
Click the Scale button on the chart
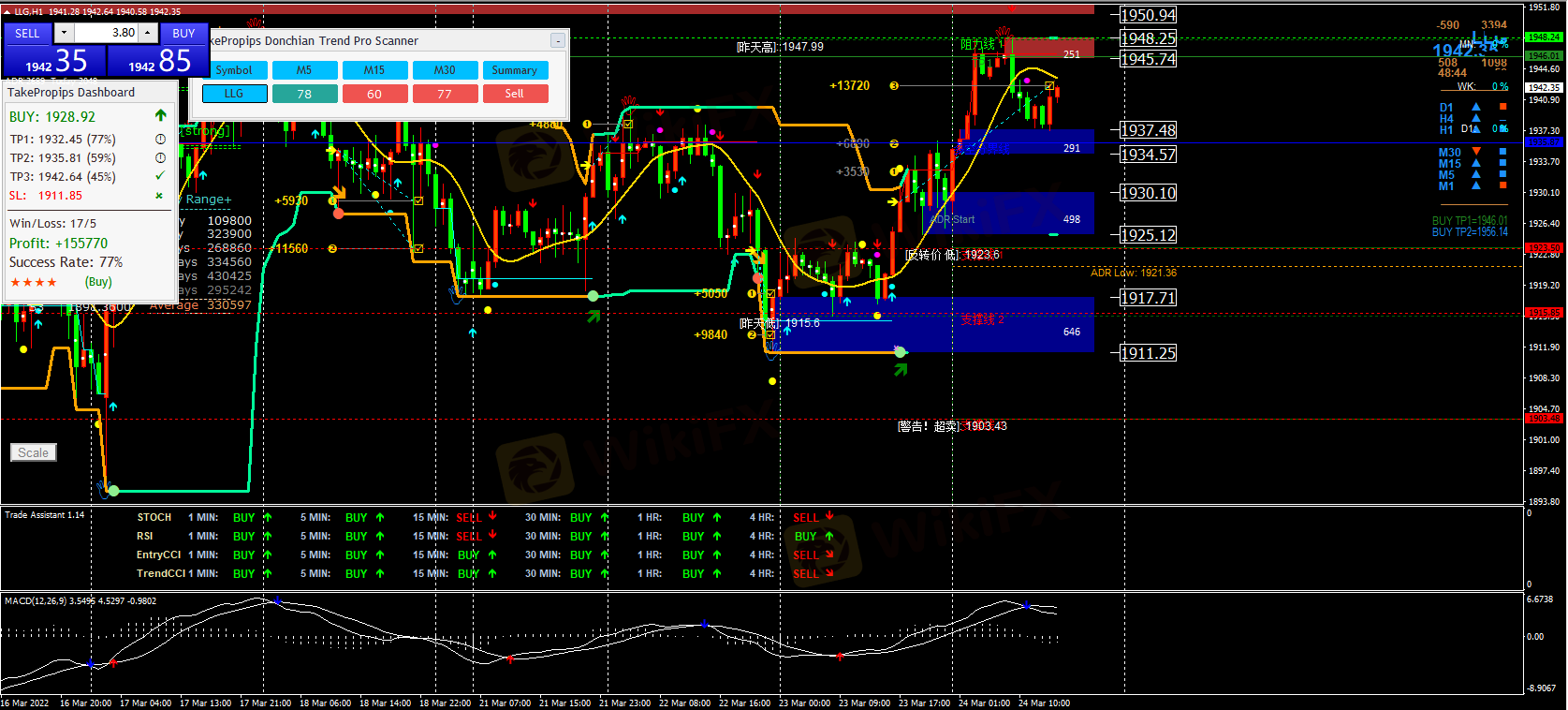[x=34, y=452]
